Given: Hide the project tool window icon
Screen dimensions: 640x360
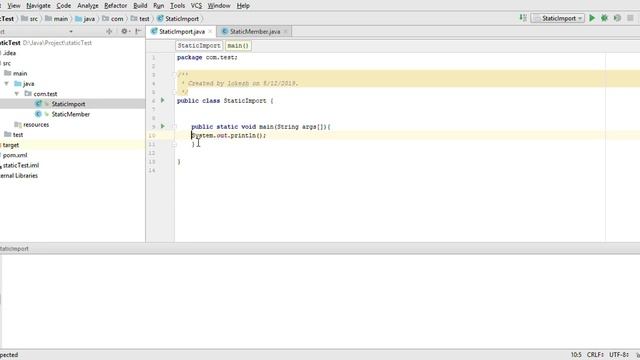Looking at the screenshot, I should pos(138,31).
